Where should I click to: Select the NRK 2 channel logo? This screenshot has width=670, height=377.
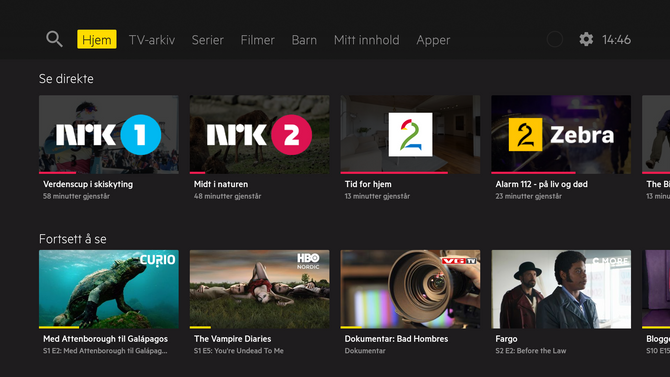pyautogui.click(x=259, y=135)
